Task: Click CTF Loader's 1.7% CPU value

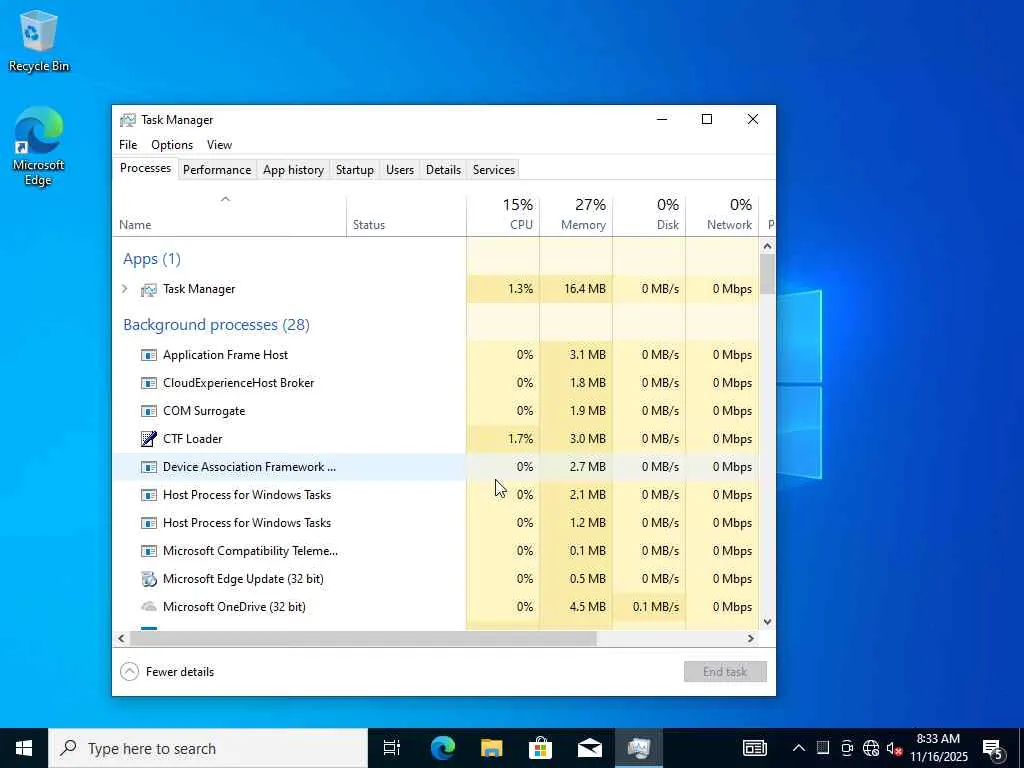Action: point(520,439)
